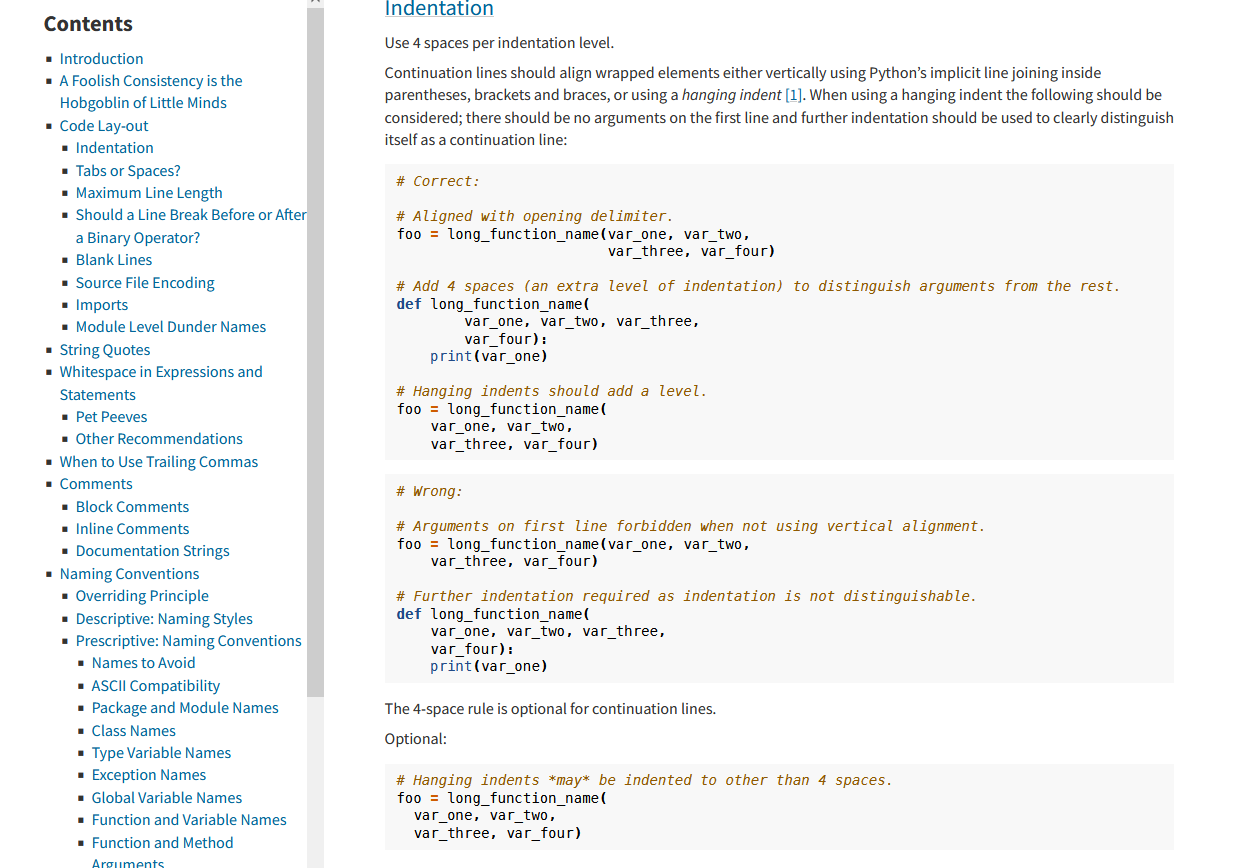The image size is (1239, 868).
Task: Click the 'Optional:' paragraph text
Action: [416, 739]
